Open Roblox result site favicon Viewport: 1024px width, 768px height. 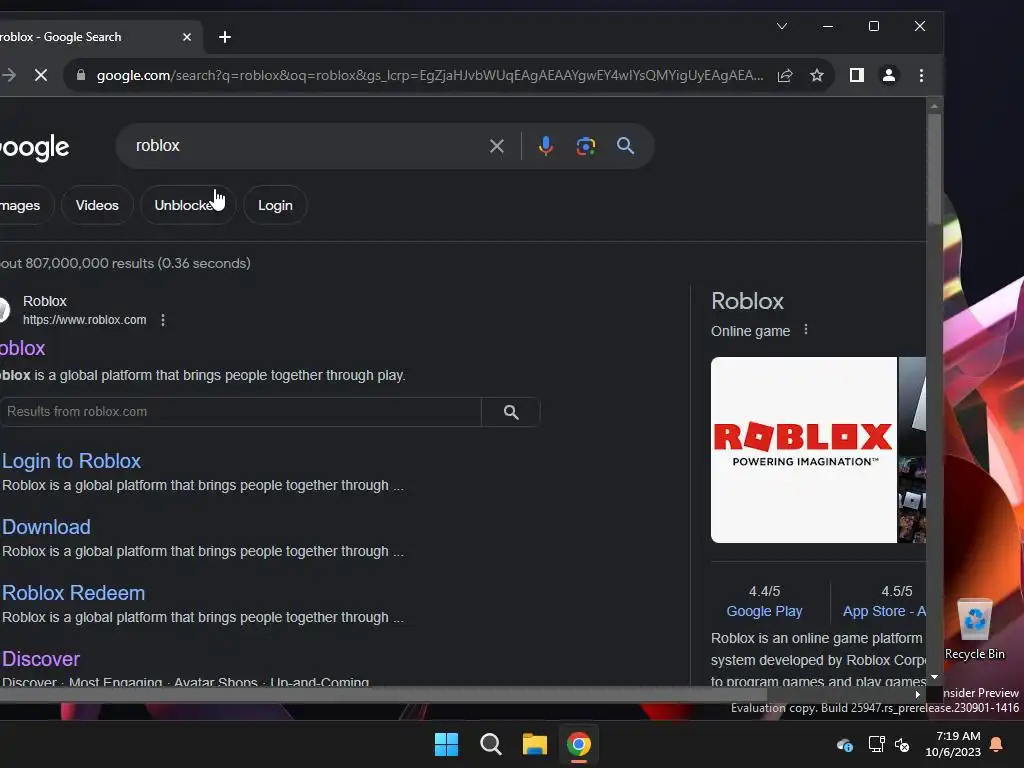[5, 310]
